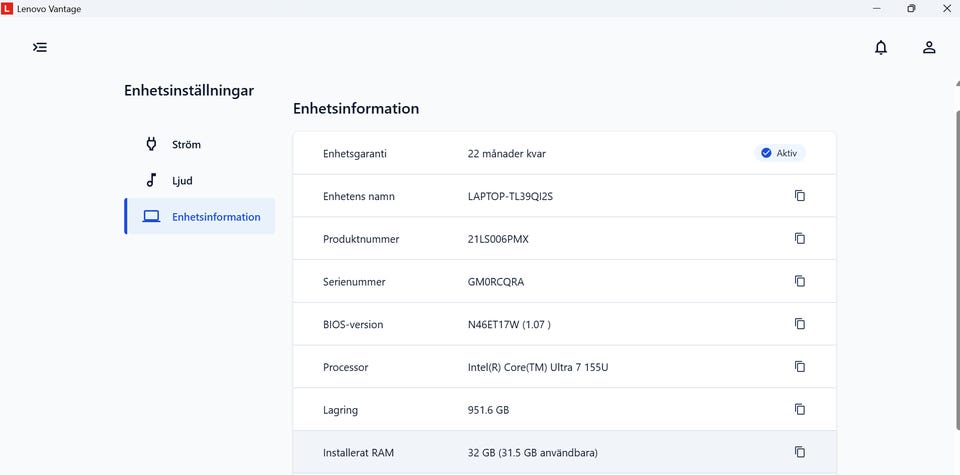The width and height of the screenshot is (960, 475).
Task: Copy the Lagring storage value
Action: (x=799, y=409)
